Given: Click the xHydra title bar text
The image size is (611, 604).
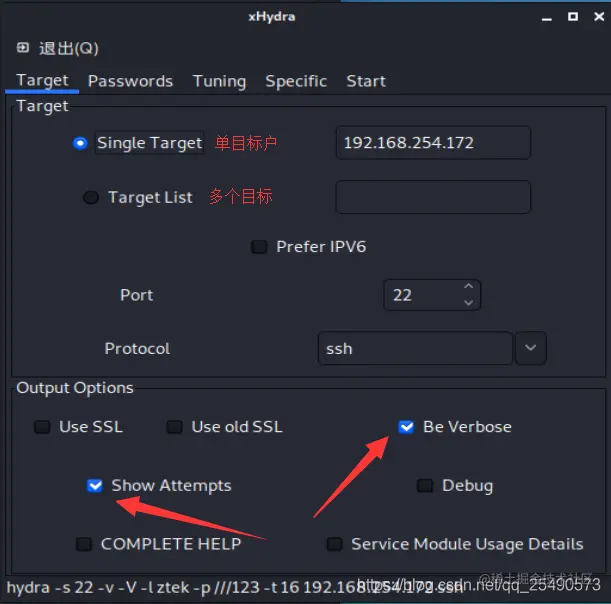Looking at the screenshot, I should (272, 17).
